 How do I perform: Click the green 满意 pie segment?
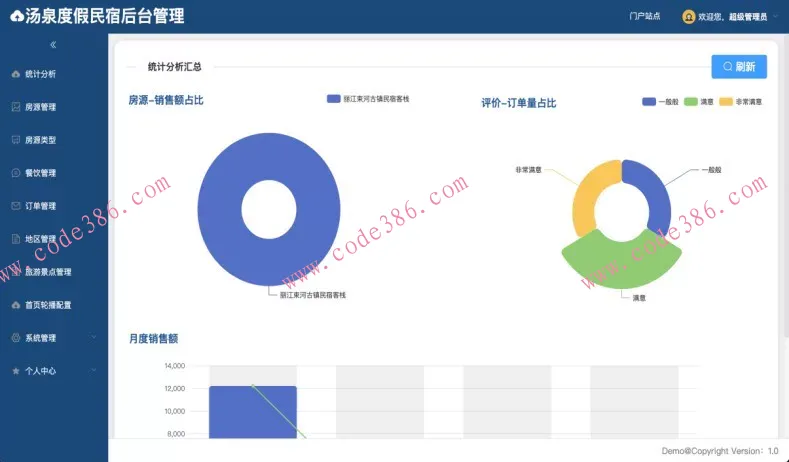point(622,264)
